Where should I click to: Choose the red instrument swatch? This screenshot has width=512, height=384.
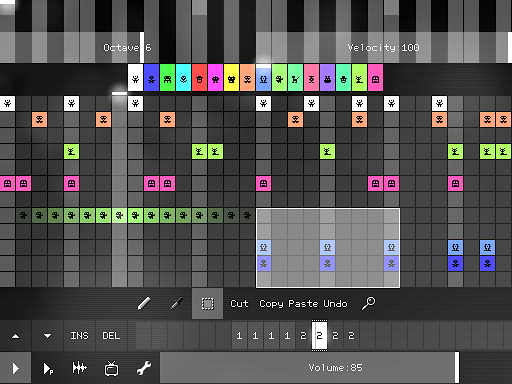pyautogui.click(x=199, y=78)
